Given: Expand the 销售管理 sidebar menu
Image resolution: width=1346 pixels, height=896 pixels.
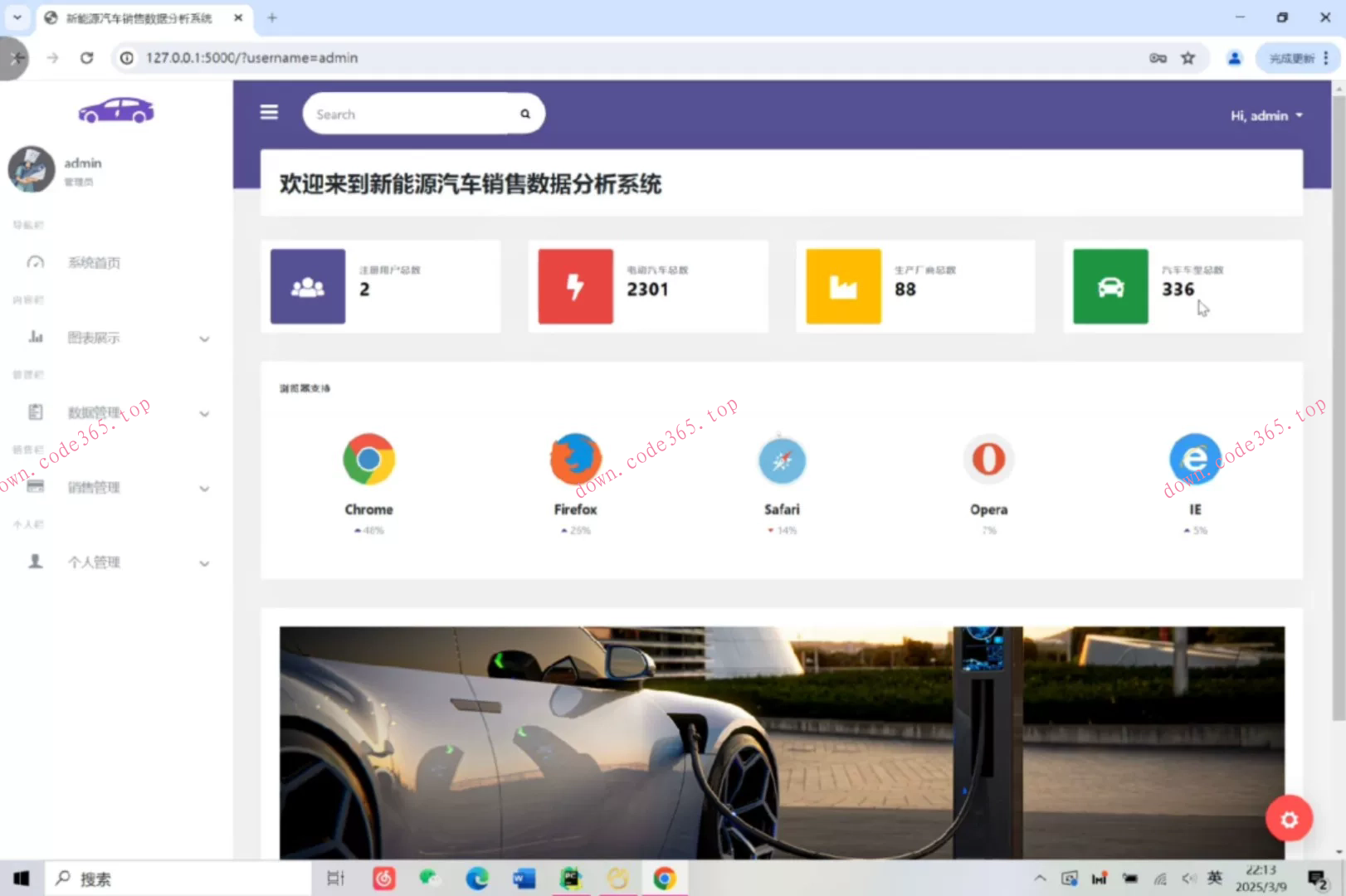Looking at the screenshot, I should 116,488.
